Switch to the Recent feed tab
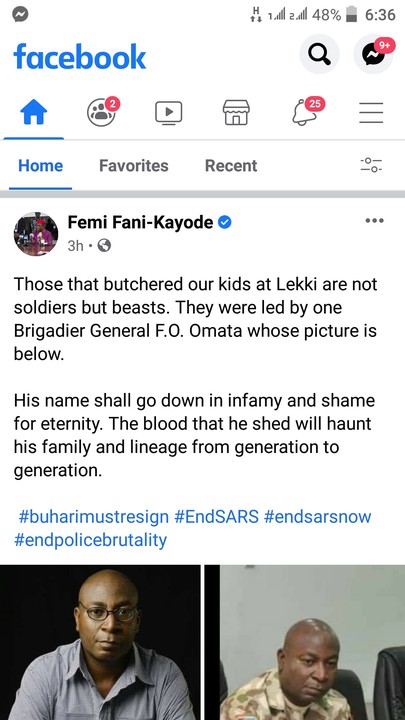Viewport: 405px width, 720px height. pyautogui.click(x=231, y=165)
